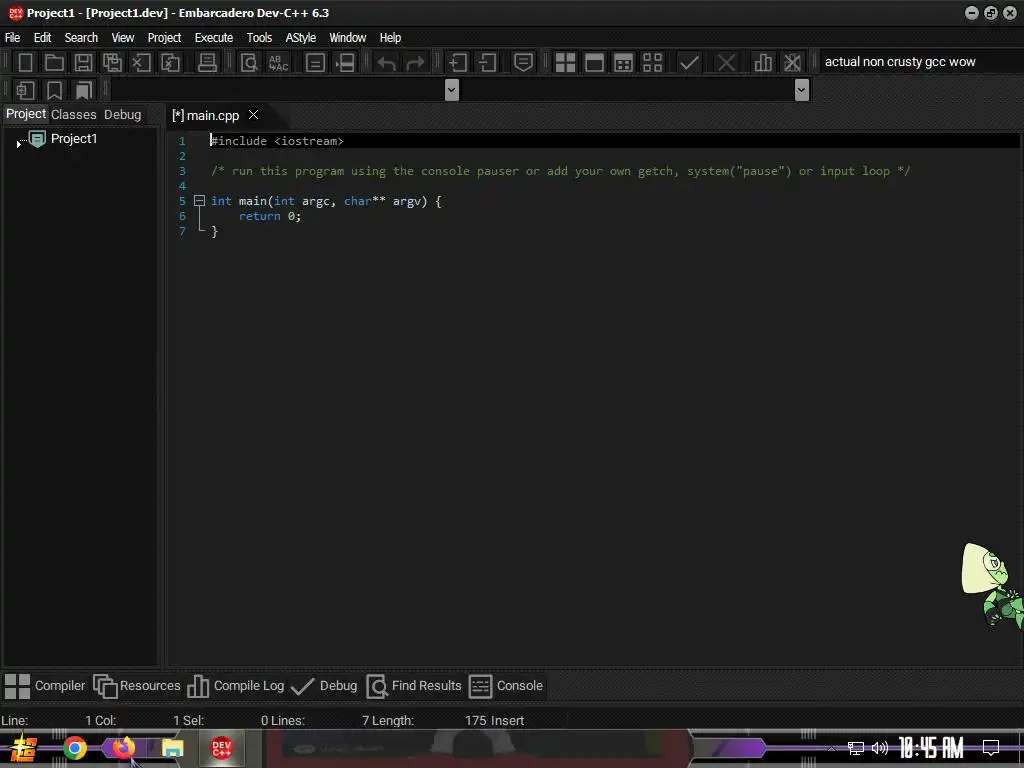Click the Stop Execution X icon
1024x768 pixels.
[x=726, y=63]
